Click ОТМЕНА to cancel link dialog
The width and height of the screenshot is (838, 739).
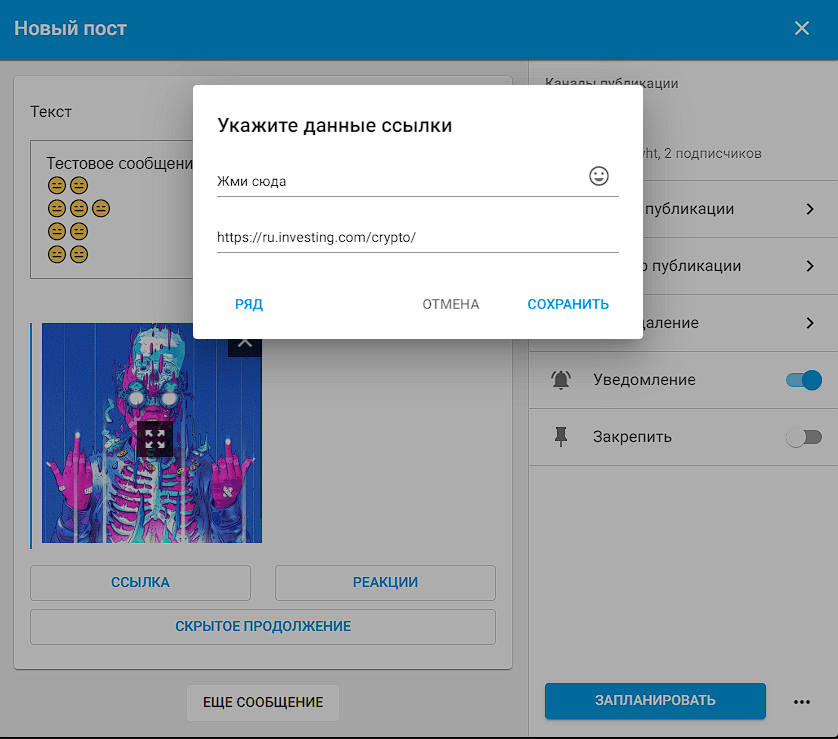pos(450,304)
